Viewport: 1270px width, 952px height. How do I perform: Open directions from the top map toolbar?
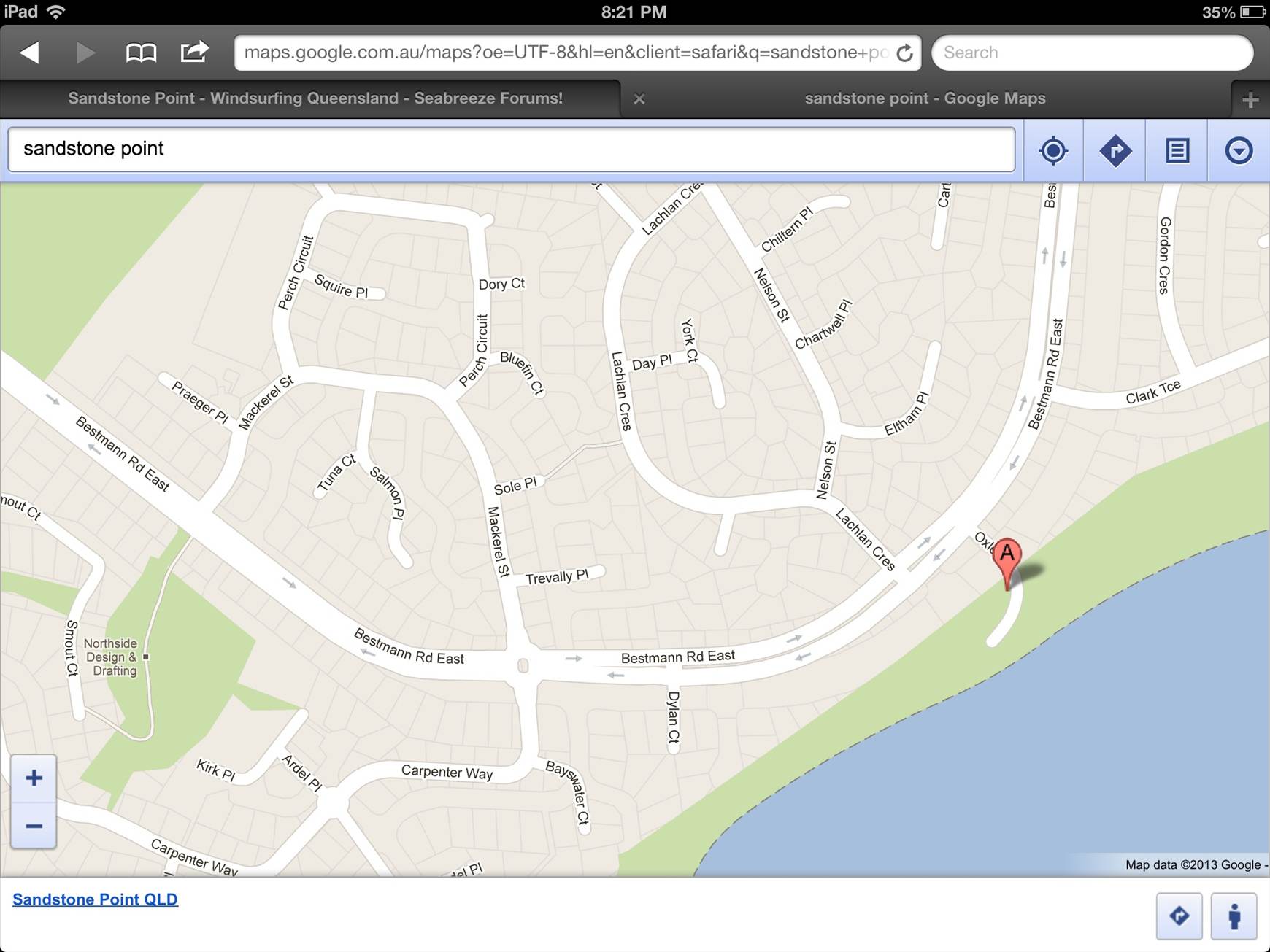(x=1115, y=151)
